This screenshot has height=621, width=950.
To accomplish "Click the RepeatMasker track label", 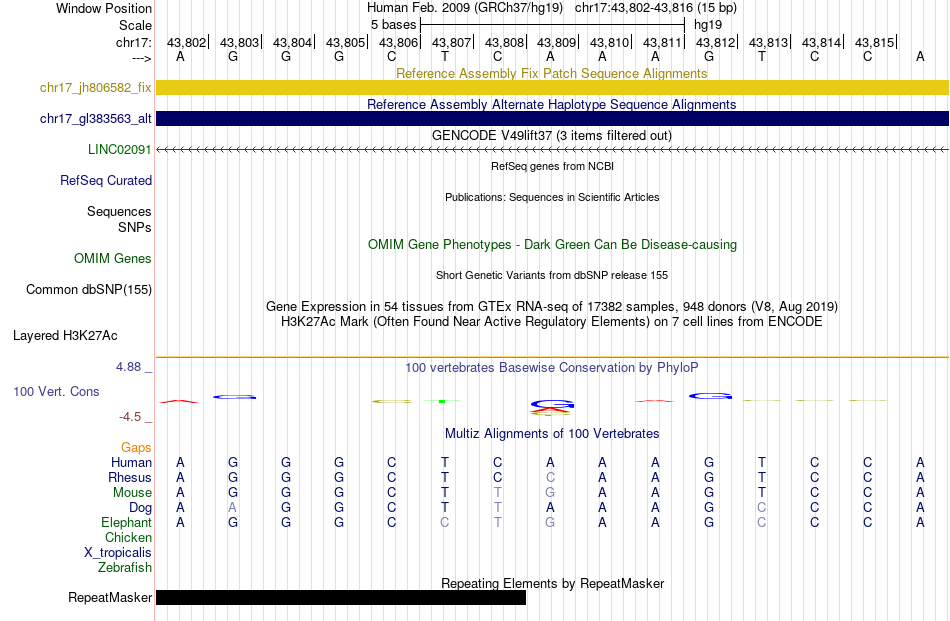I will tap(110, 598).
